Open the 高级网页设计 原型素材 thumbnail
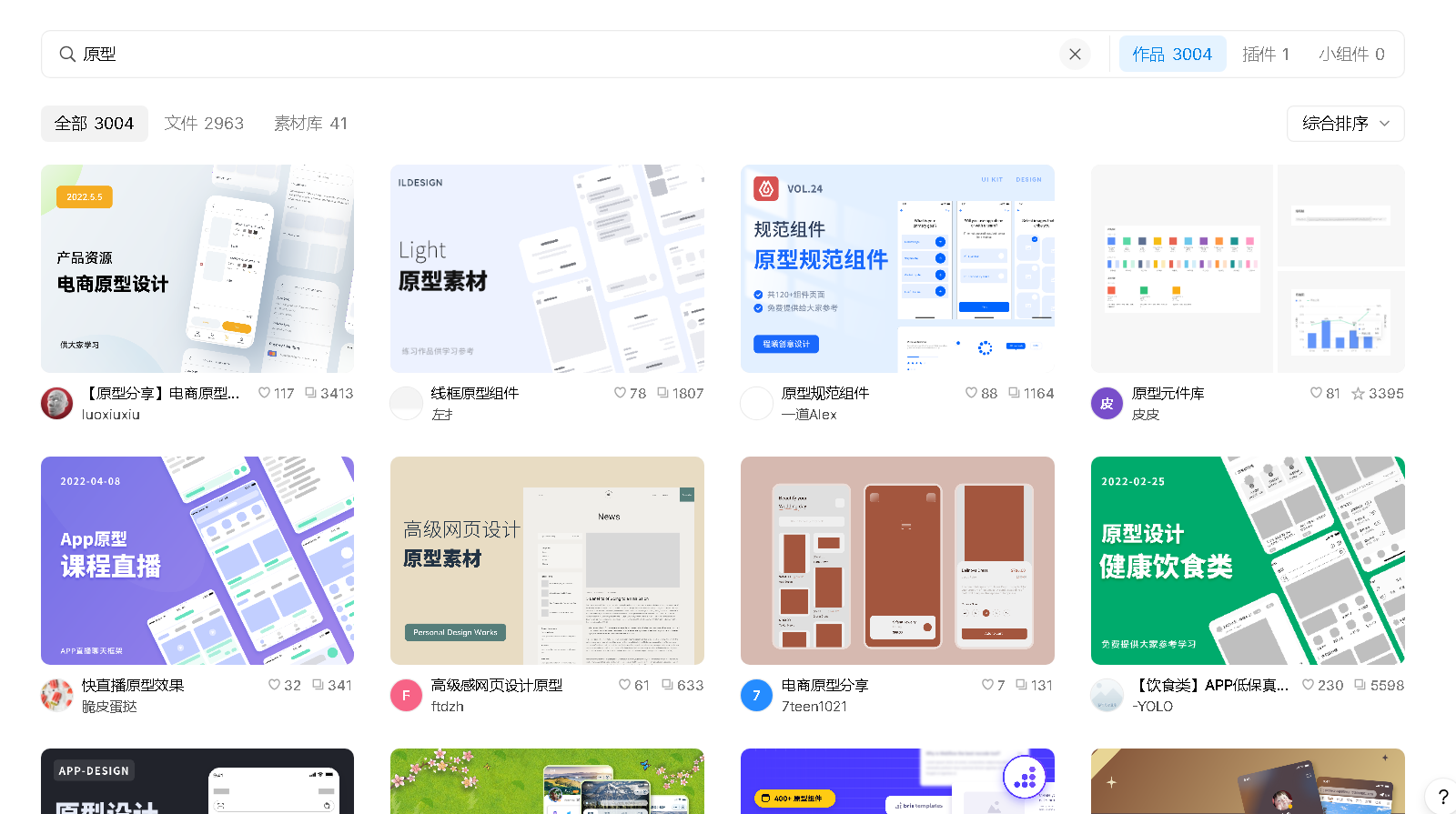The height and width of the screenshot is (814, 1456). (x=547, y=560)
